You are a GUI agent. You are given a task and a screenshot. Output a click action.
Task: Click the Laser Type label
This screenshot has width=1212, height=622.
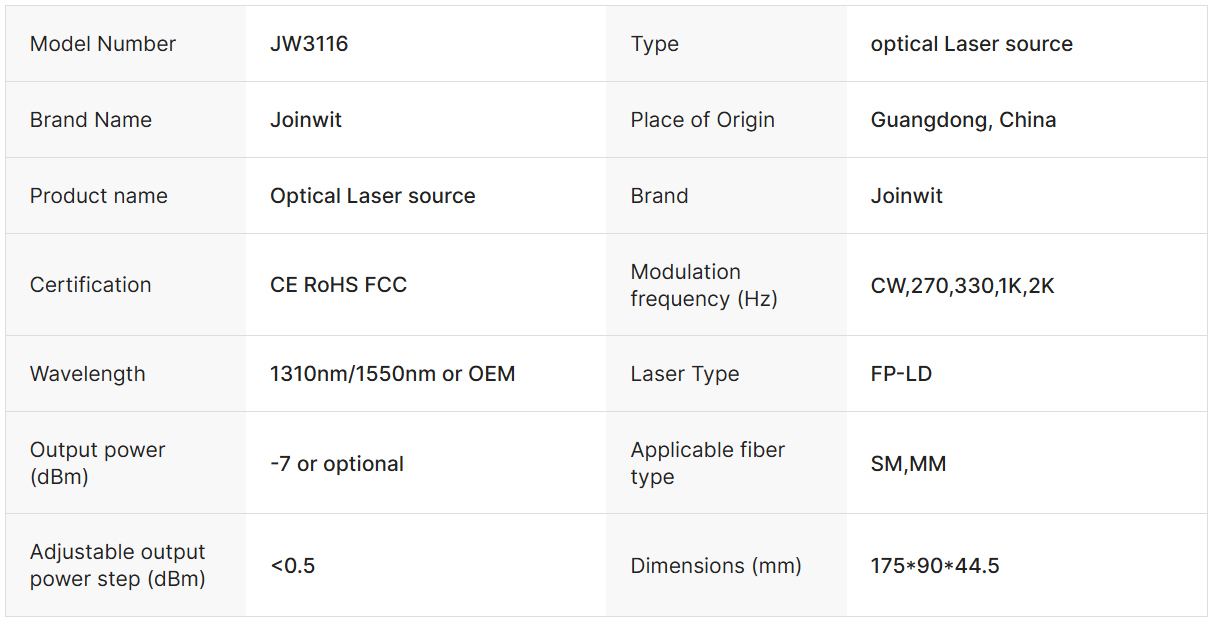685,374
